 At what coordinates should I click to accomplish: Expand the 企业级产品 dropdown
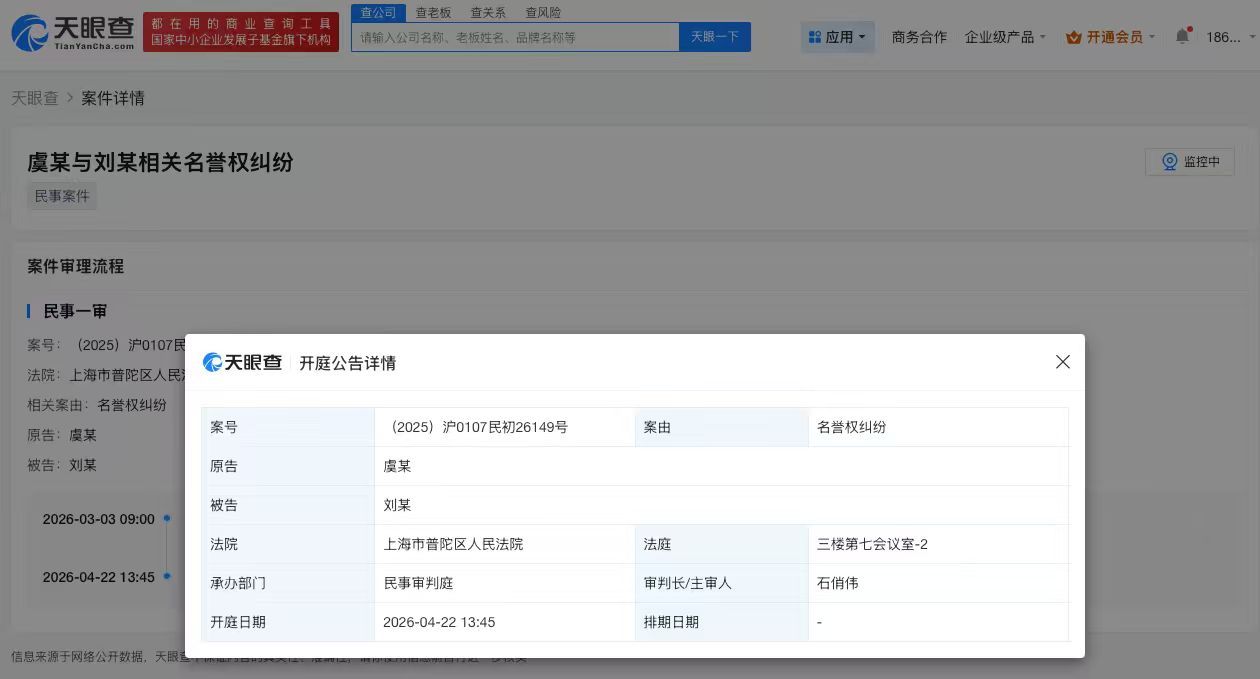(x=999, y=35)
